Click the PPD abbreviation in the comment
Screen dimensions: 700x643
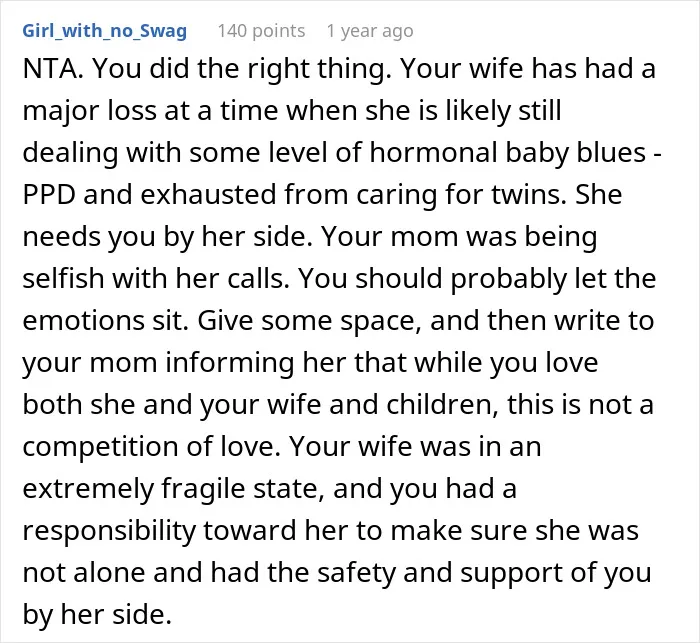[x=49, y=195]
